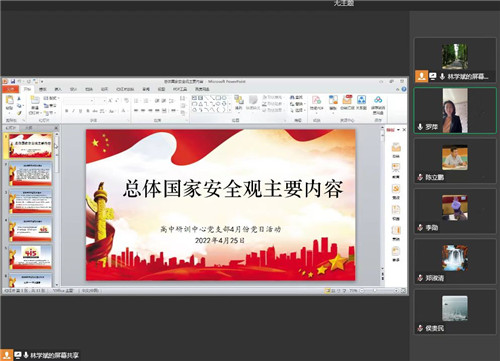This screenshot has height=361, width=500.
Task: Expand the shapes gallery with its More arrow
Action: pyautogui.click(x=230, y=109)
